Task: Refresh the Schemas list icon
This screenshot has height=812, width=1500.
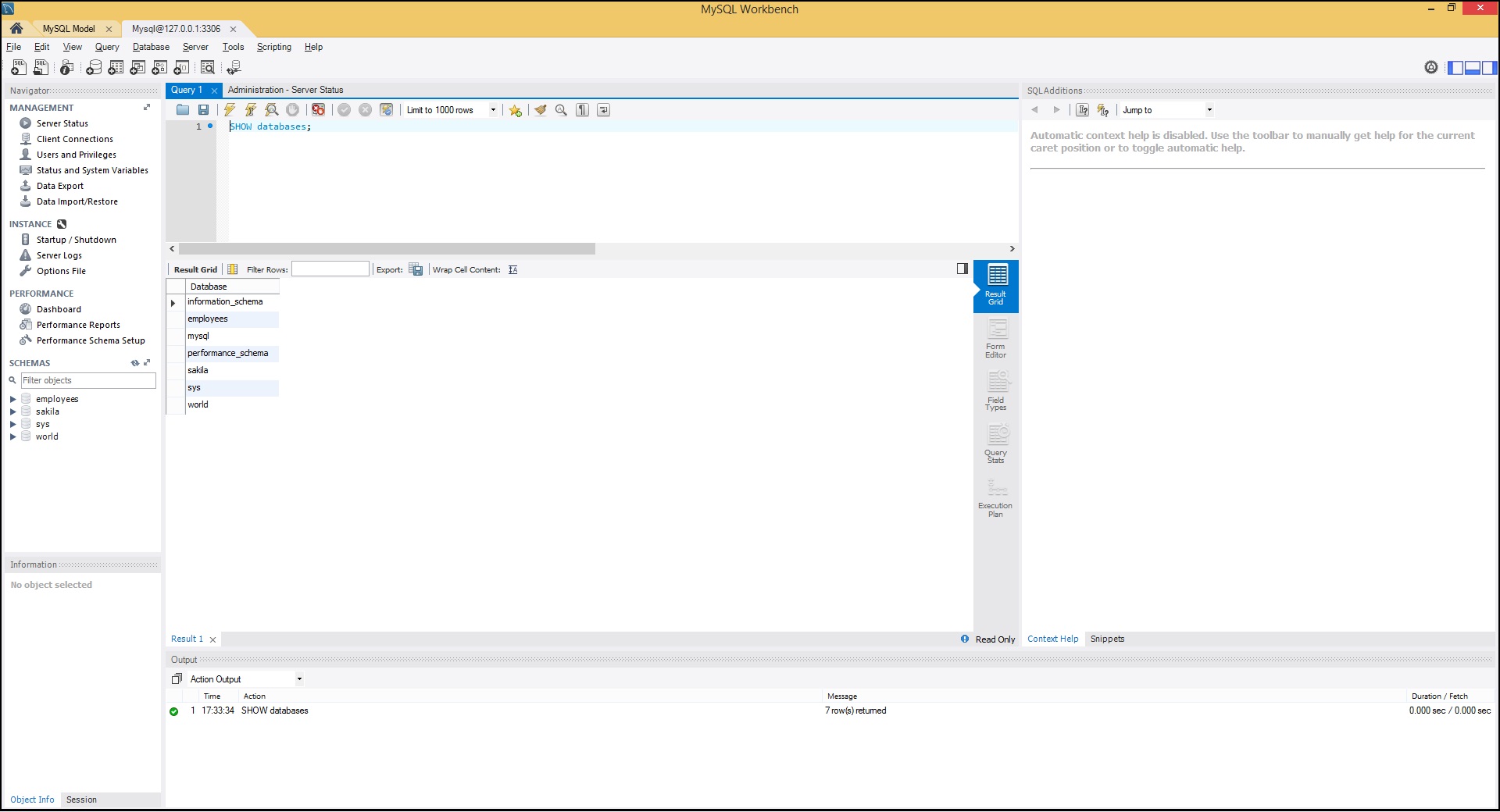Action: click(x=135, y=363)
